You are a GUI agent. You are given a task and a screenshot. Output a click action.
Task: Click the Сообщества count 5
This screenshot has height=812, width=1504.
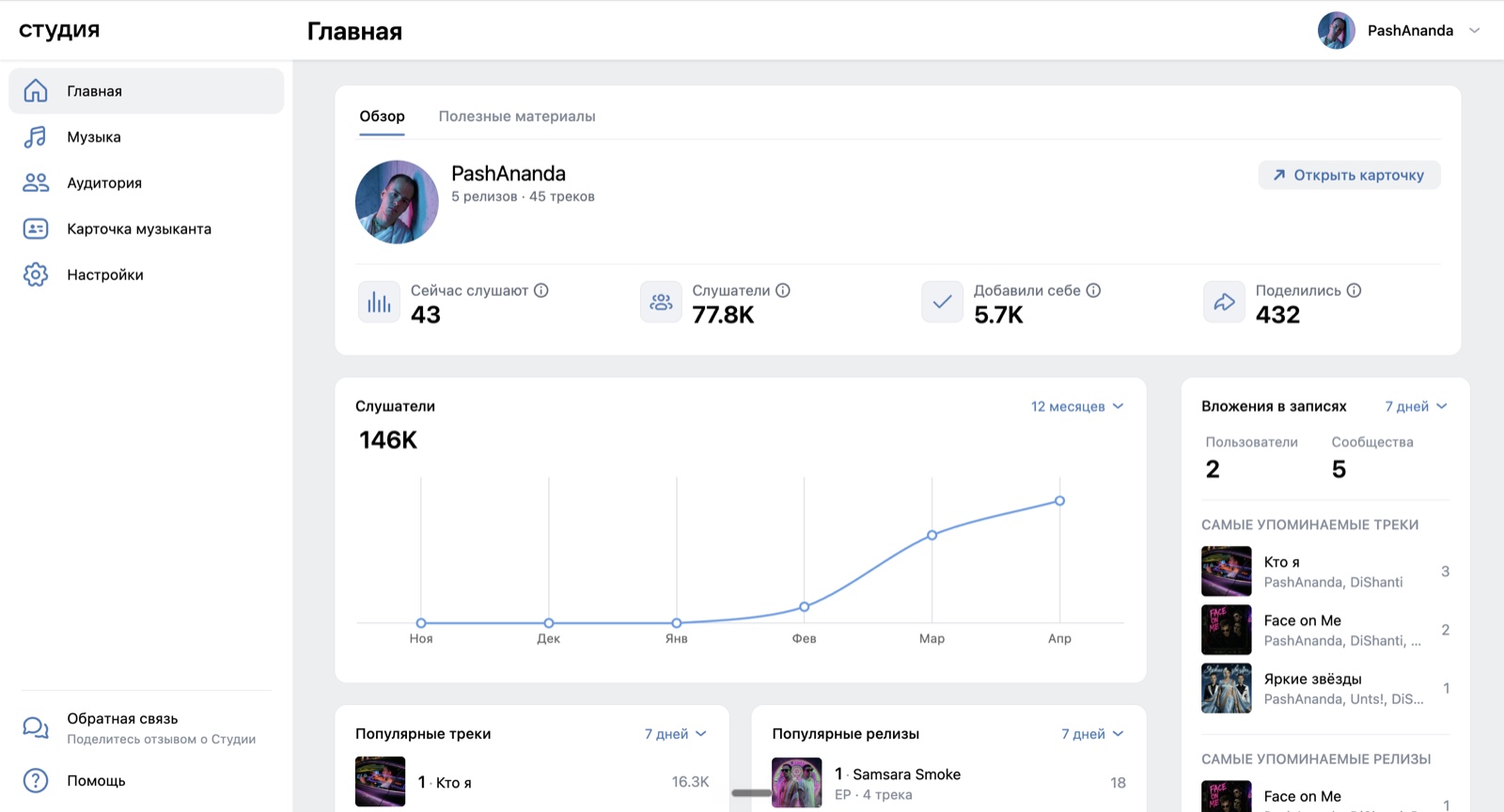(1339, 469)
